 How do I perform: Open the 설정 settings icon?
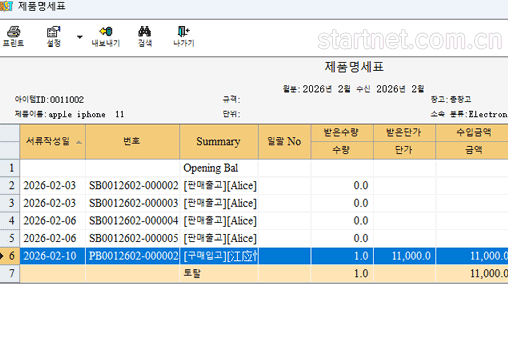(x=53, y=32)
